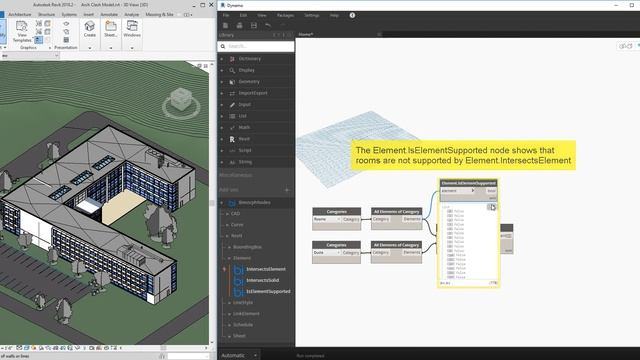Click the upper All Elements of Category node header
The width and height of the screenshot is (640, 360).
(x=396, y=211)
